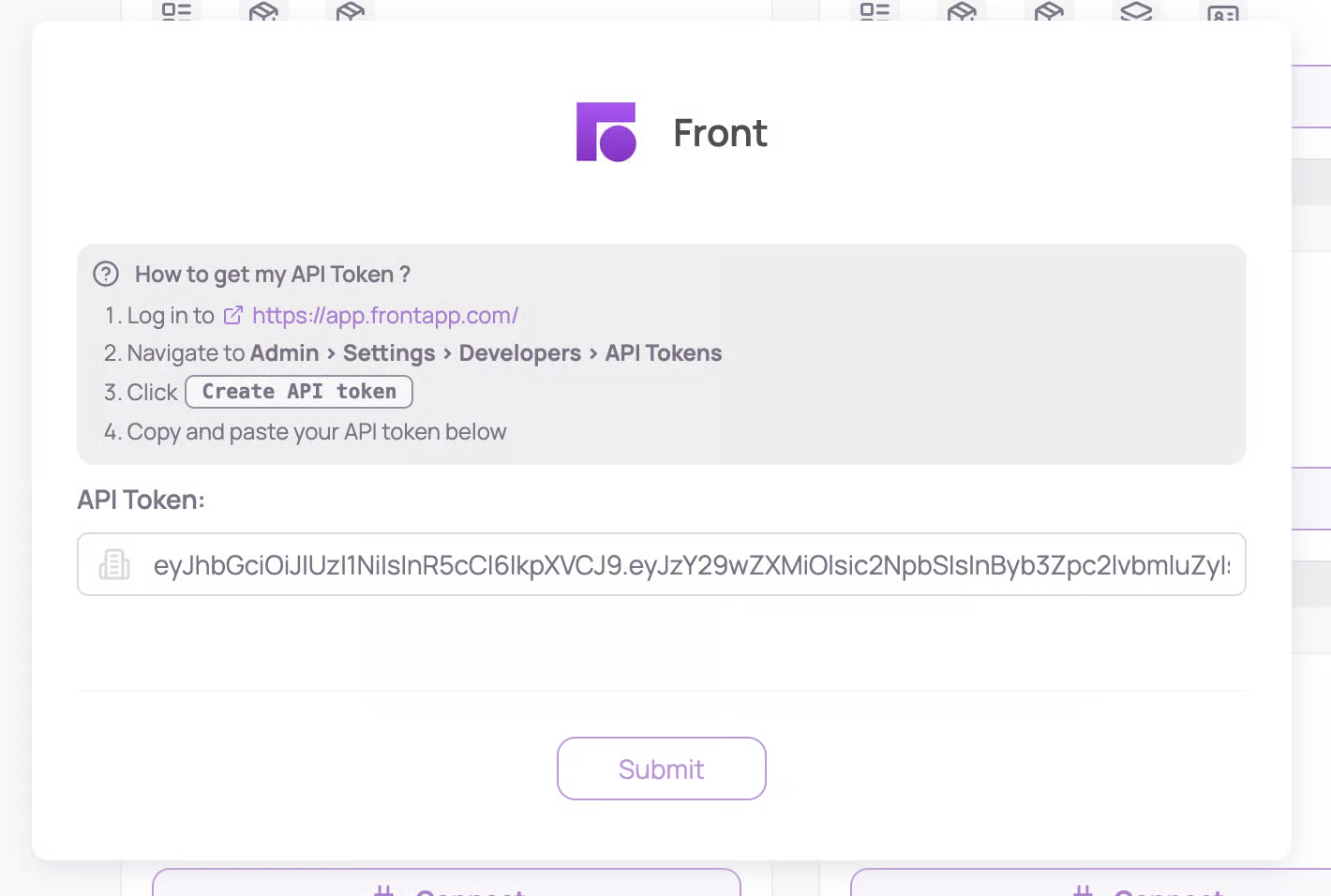Click the external link icon before the URL
Screen dimensions: 1331x896
tap(233, 316)
